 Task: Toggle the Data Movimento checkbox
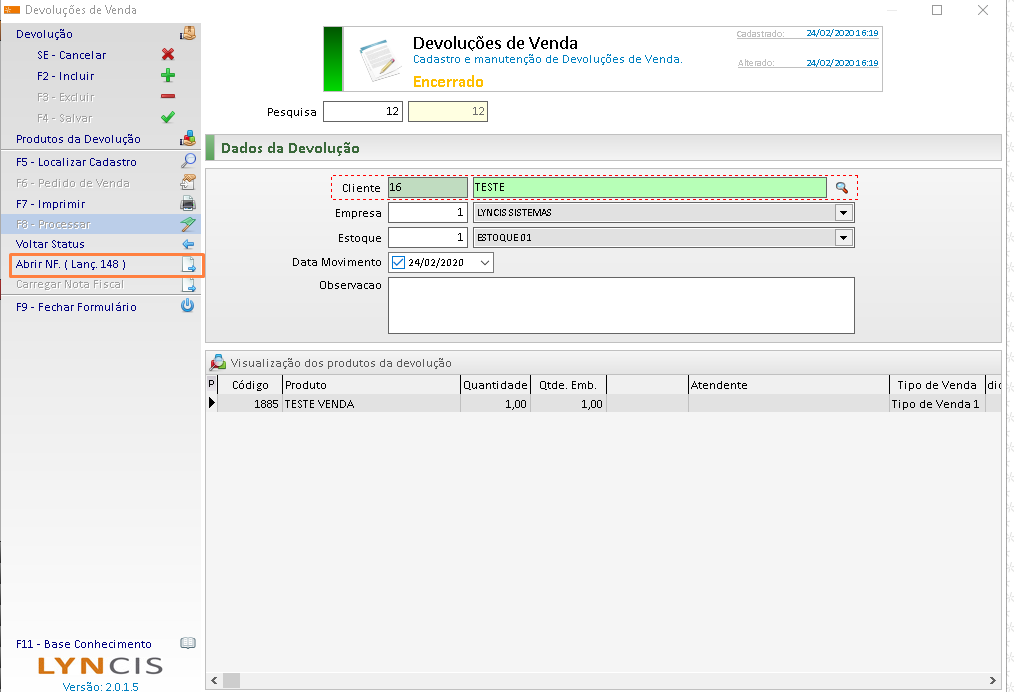tap(398, 262)
